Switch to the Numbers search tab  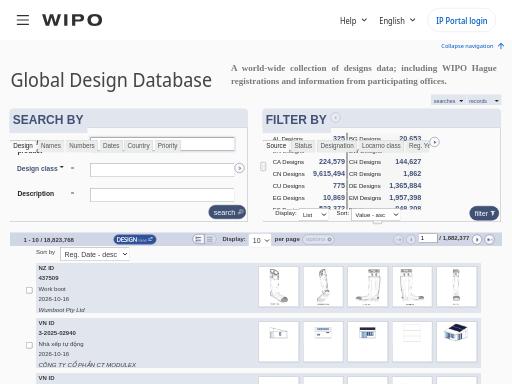click(x=82, y=146)
